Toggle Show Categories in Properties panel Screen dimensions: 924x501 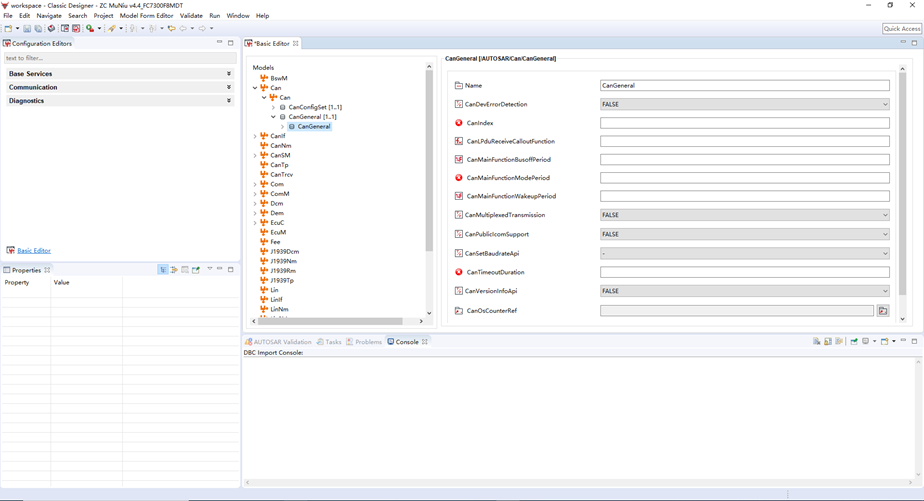[163, 270]
